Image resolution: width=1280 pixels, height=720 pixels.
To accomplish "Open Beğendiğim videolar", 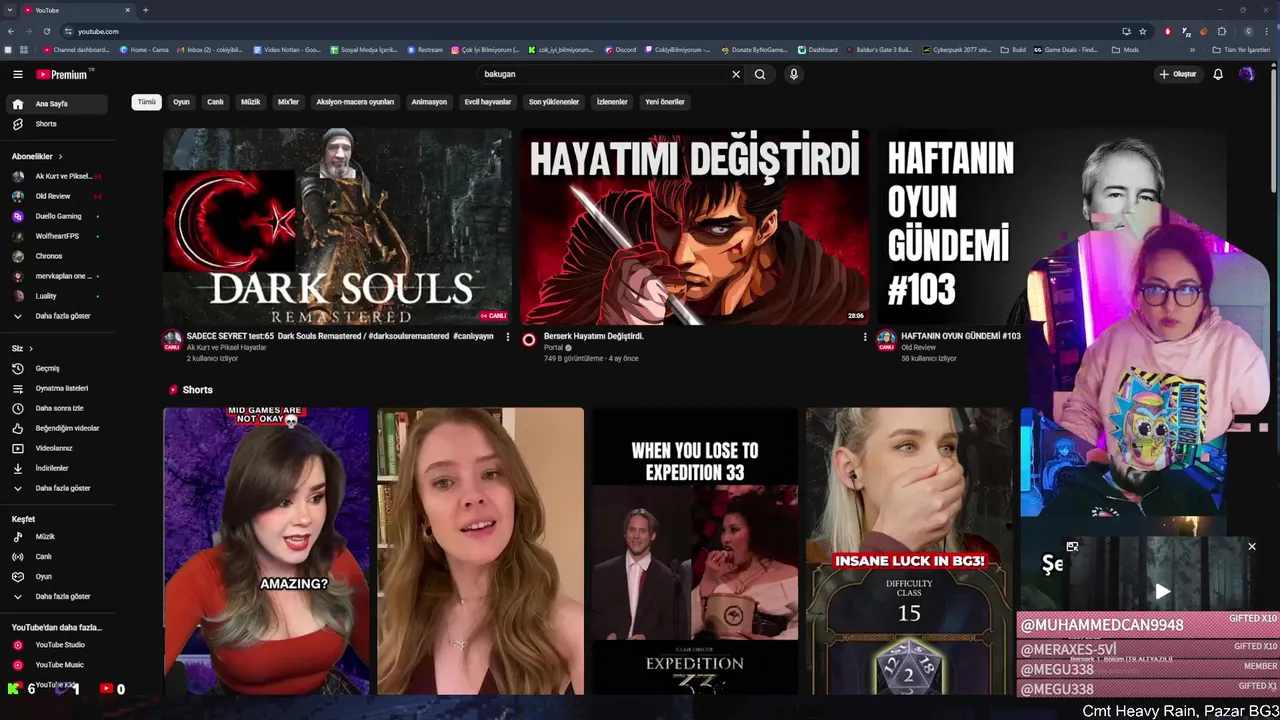I will point(57,428).
